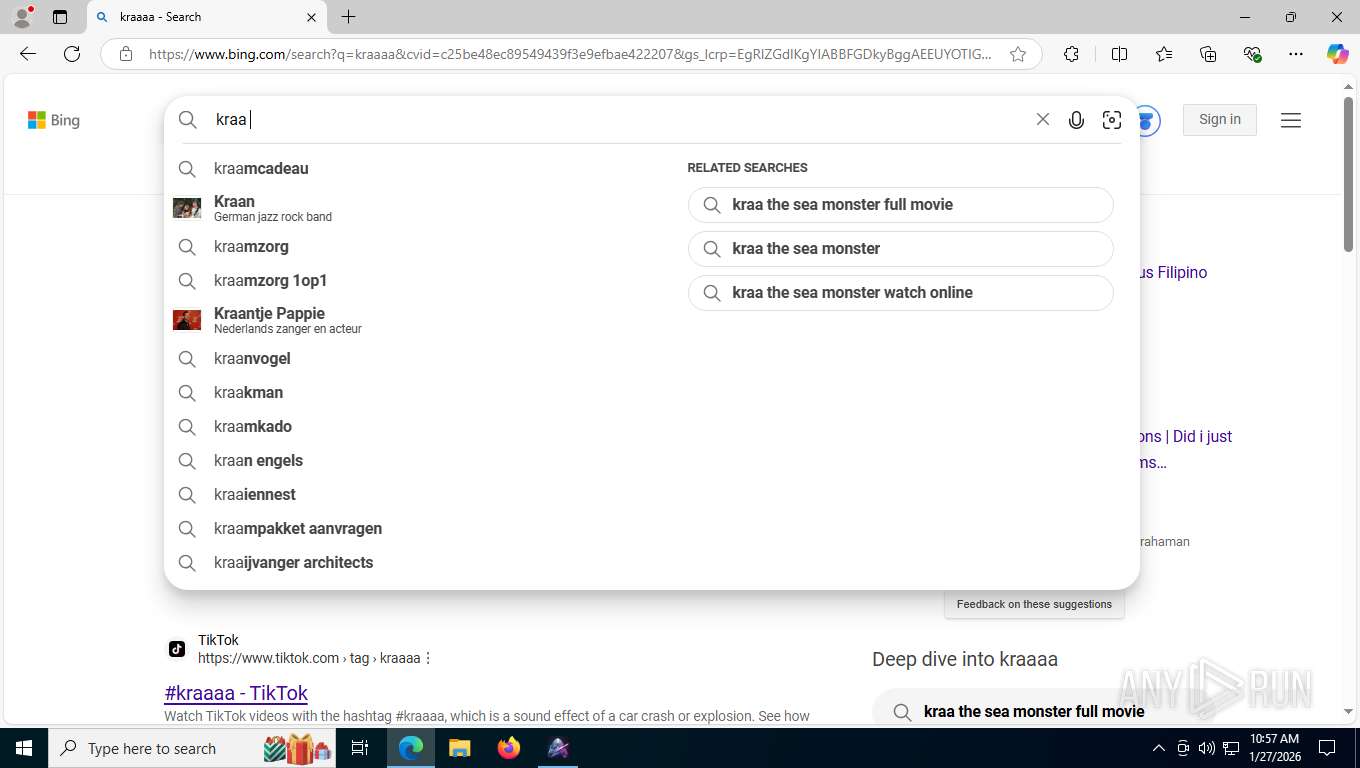
Task: Select suggestion Kraantje Pappie
Action: point(415,320)
